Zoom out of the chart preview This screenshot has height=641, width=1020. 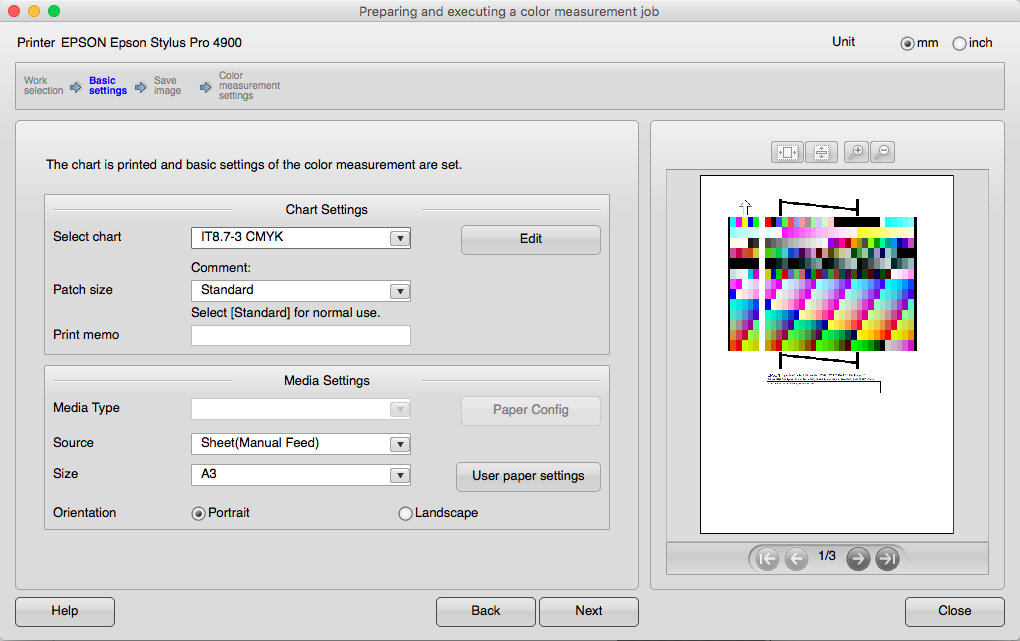coord(883,152)
